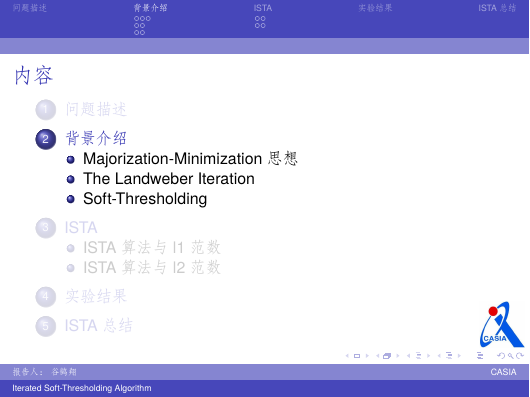Click the number 2 section bullet
The width and height of the screenshot is (530, 397).
click(46, 139)
